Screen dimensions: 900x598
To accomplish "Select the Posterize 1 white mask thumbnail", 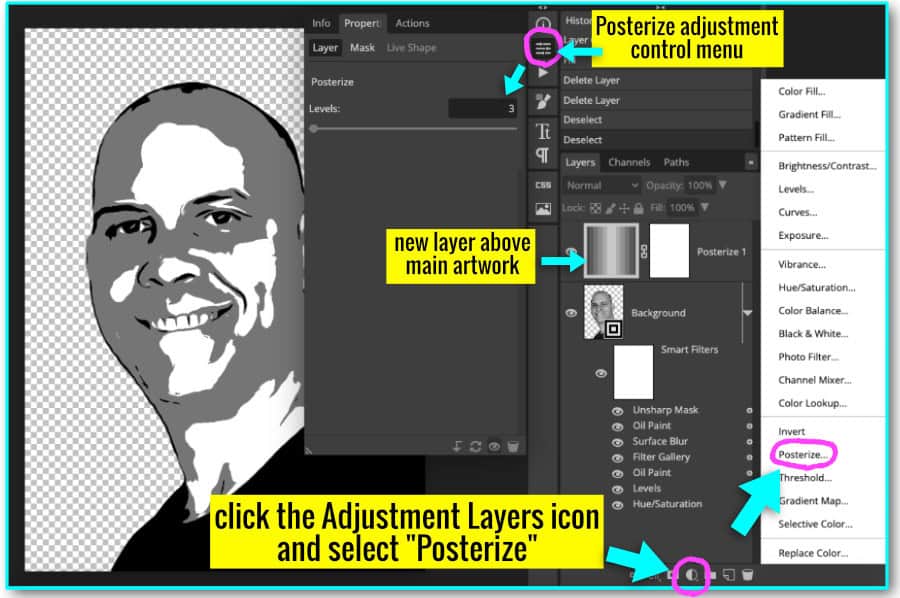I will tap(669, 251).
